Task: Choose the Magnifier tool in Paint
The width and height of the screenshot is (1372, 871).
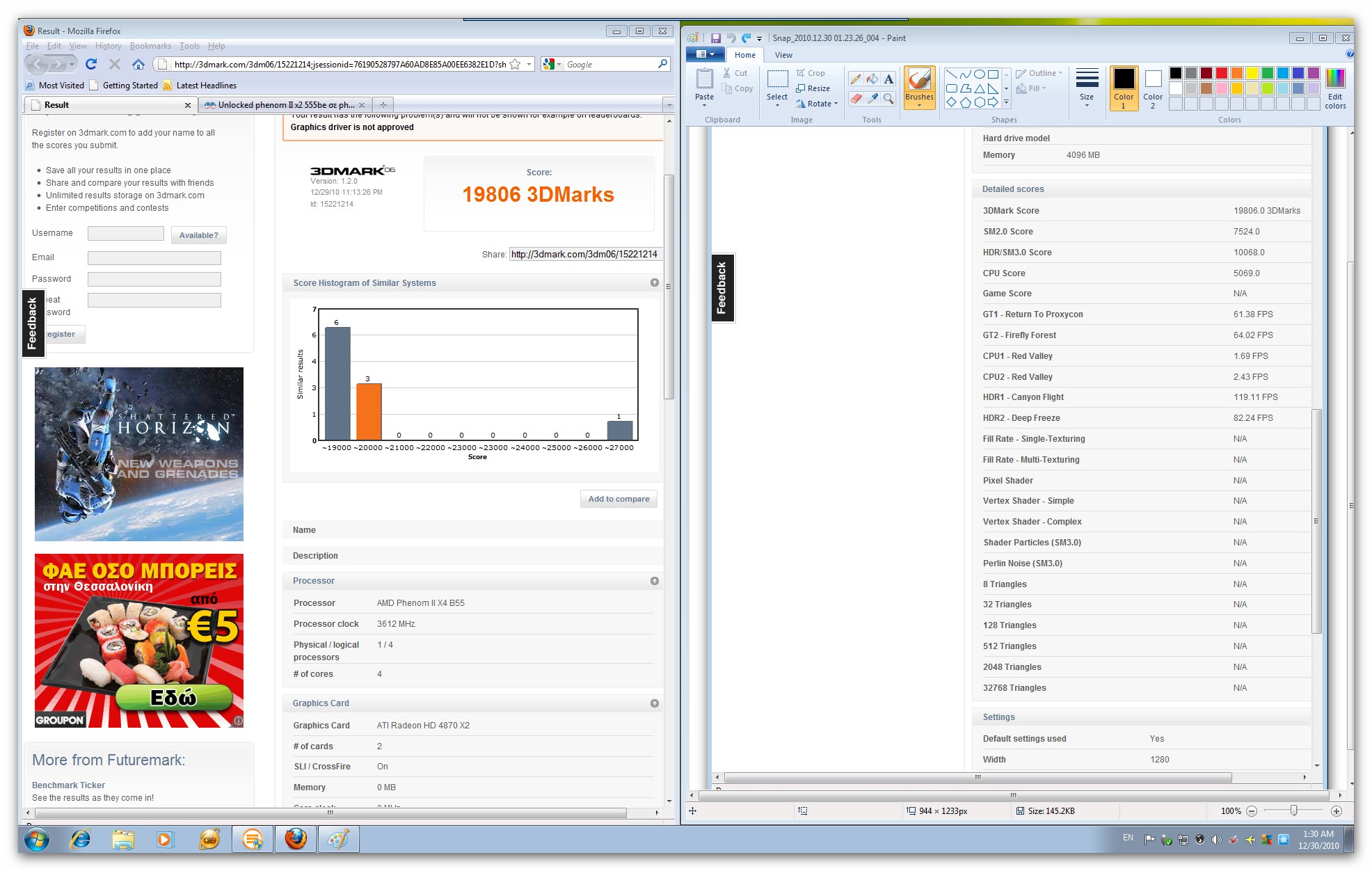Action: 888,99
